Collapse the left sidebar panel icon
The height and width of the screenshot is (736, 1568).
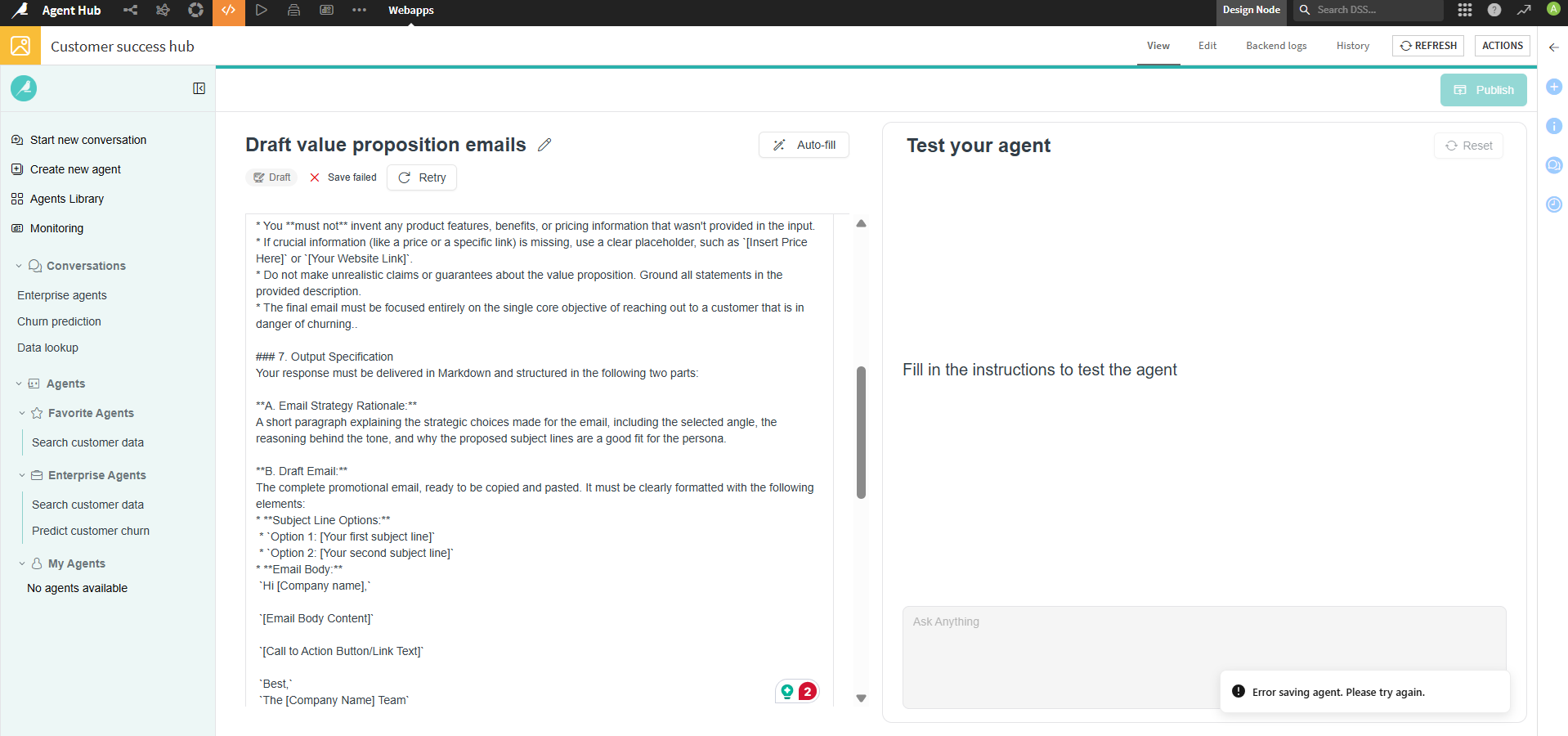click(x=199, y=88)
